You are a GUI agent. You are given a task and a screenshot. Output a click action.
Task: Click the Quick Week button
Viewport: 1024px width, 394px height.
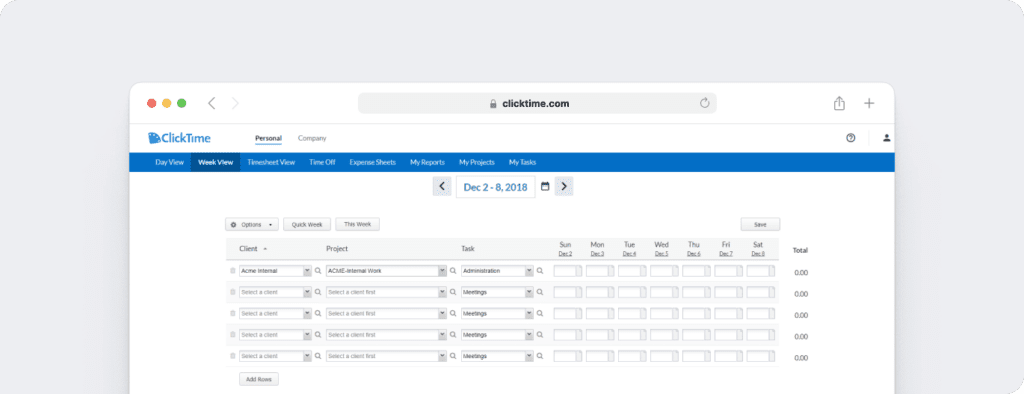pyautogui.click(x=307, y=224)
